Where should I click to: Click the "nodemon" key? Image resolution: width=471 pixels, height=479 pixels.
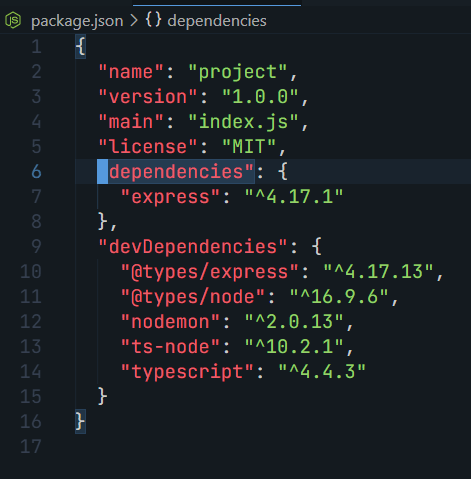(171, 322)
